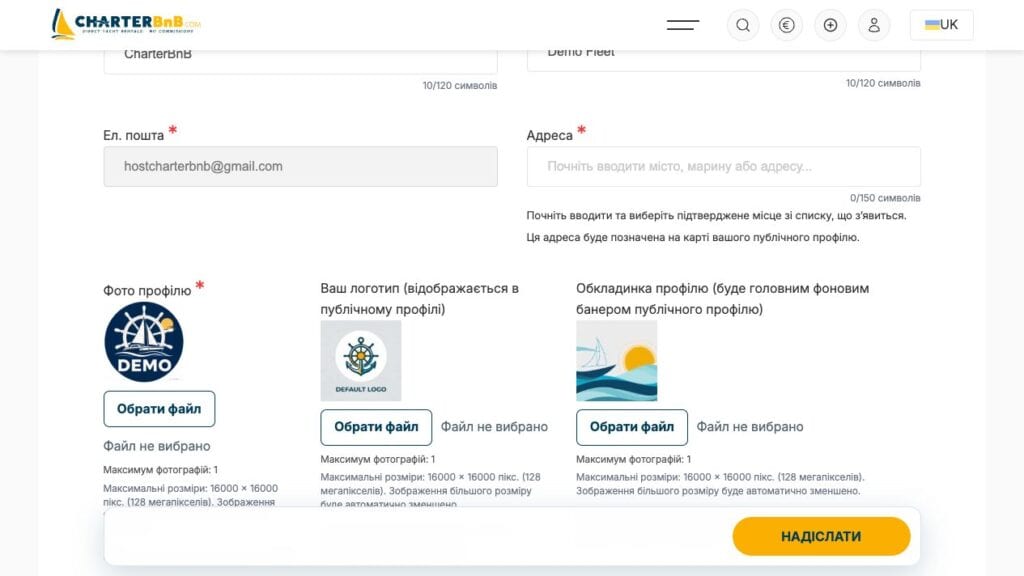
Task: Click 'Ця адреса буде позначена на карті' hint
Action: tap(693, 237)
